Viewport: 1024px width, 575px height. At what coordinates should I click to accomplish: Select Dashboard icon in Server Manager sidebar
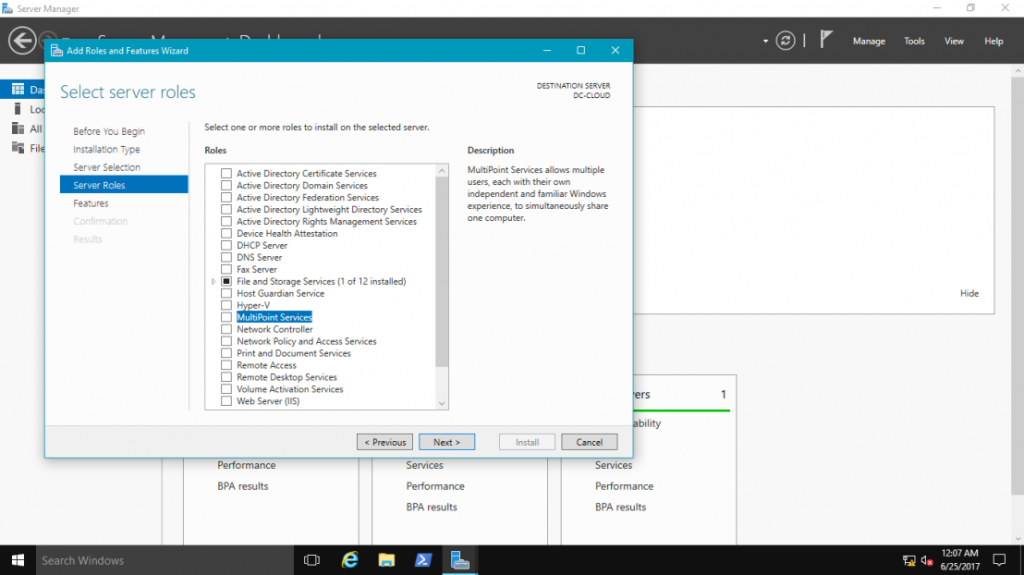[x=18, y=89]
